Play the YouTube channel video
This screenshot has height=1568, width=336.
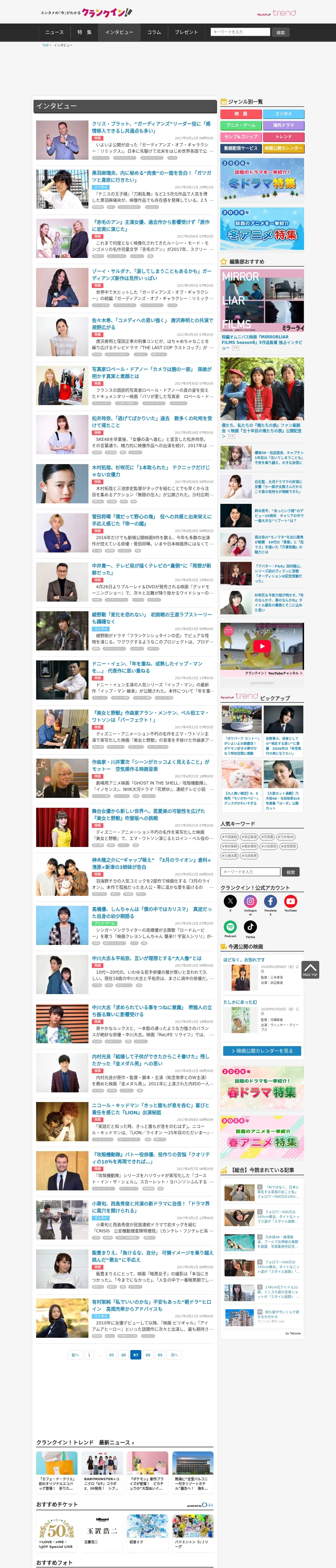(262, 647)
